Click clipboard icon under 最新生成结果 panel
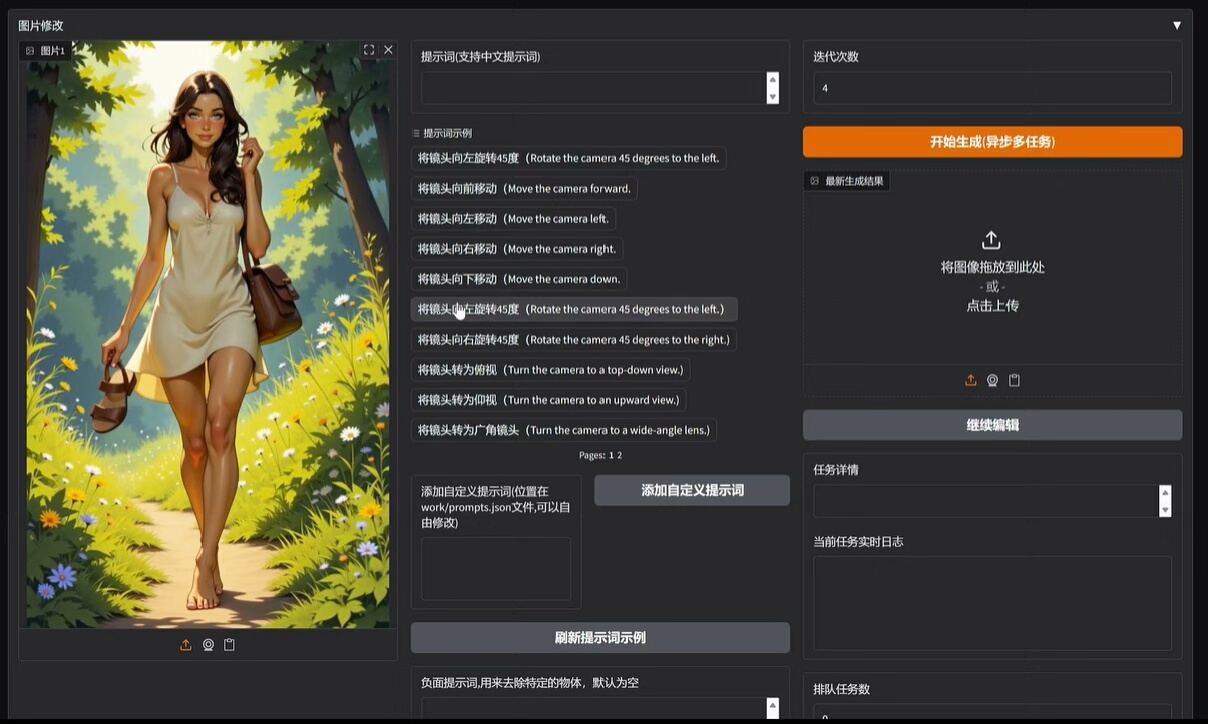The width and height of the screenshot is (1208, 724). (x=1014, y=380)
